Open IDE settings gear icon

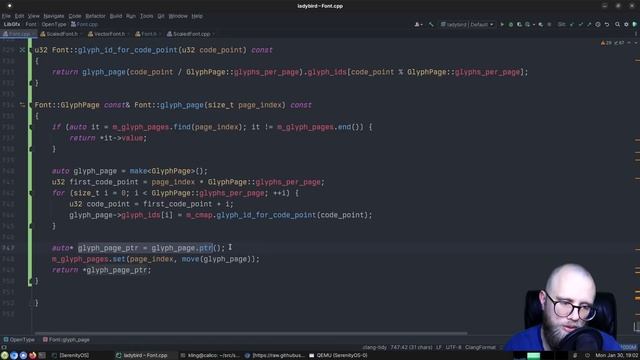tap(626, 24)
